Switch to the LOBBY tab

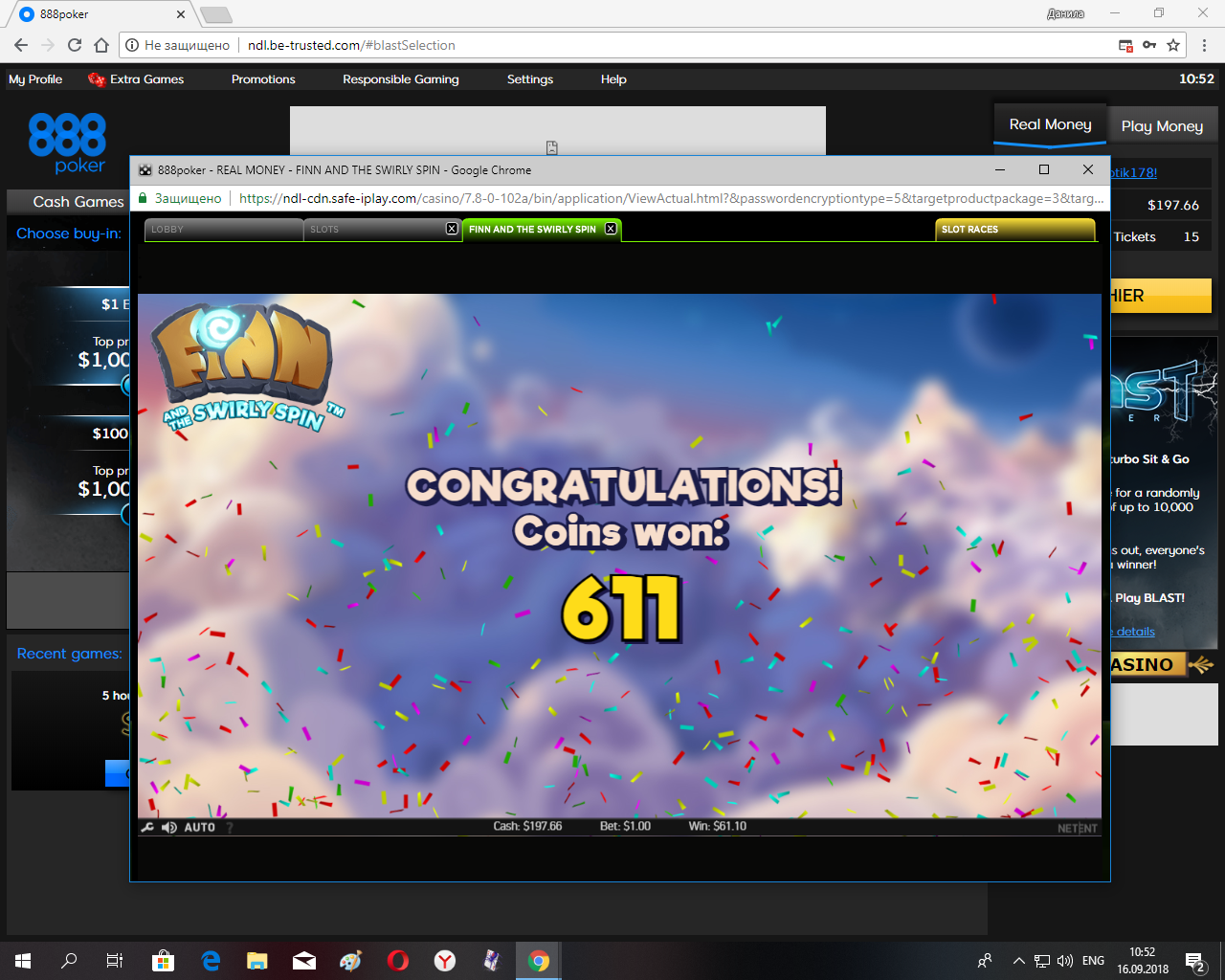click(x=222, y=230)
